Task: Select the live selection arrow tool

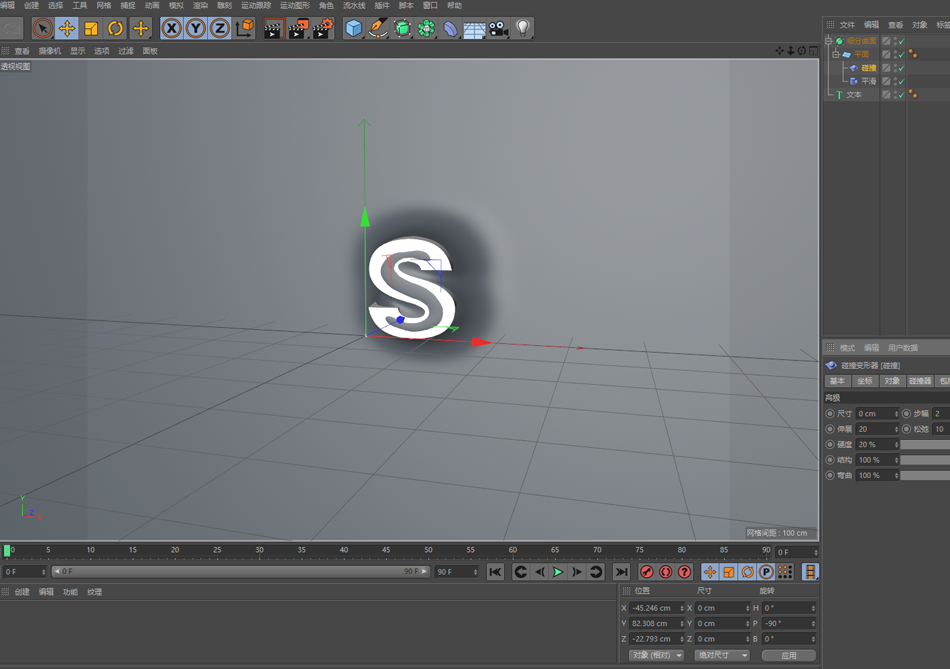Action: (x=42, y=28)
